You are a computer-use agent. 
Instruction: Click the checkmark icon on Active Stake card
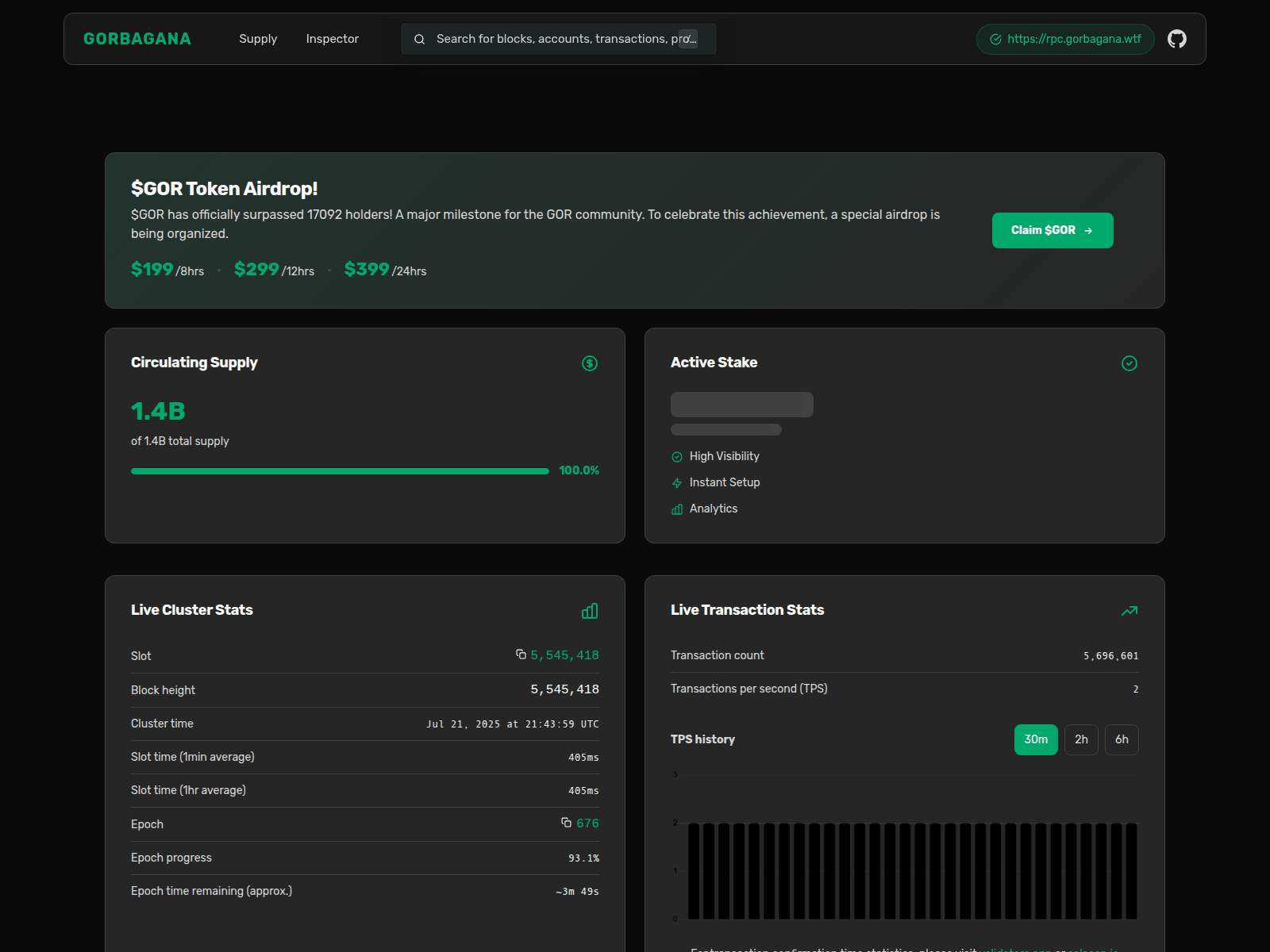[x=1130, y=363]
